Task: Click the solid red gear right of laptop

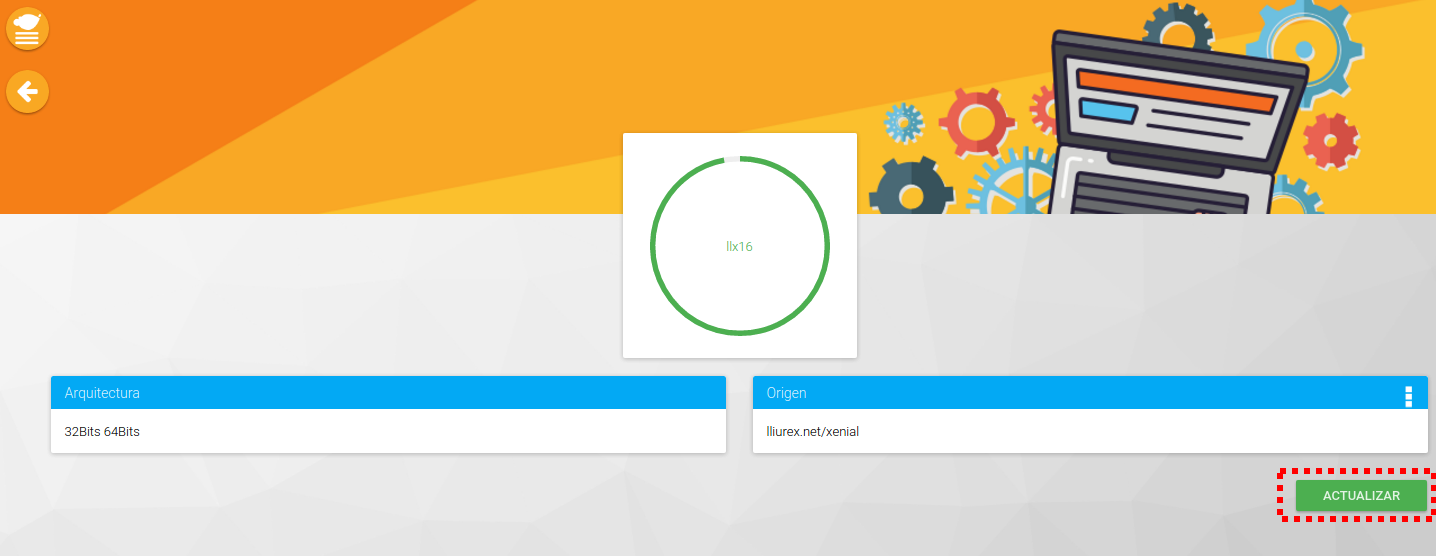Action: pos(1330,140)
